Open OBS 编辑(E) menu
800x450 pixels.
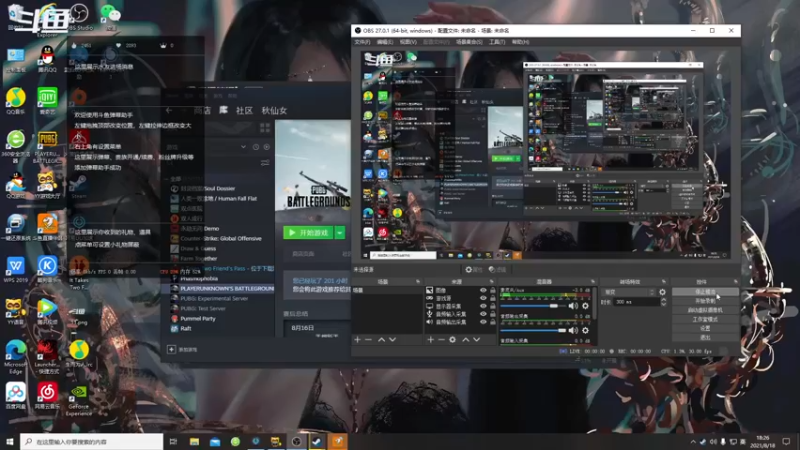[x=385, y=42]
